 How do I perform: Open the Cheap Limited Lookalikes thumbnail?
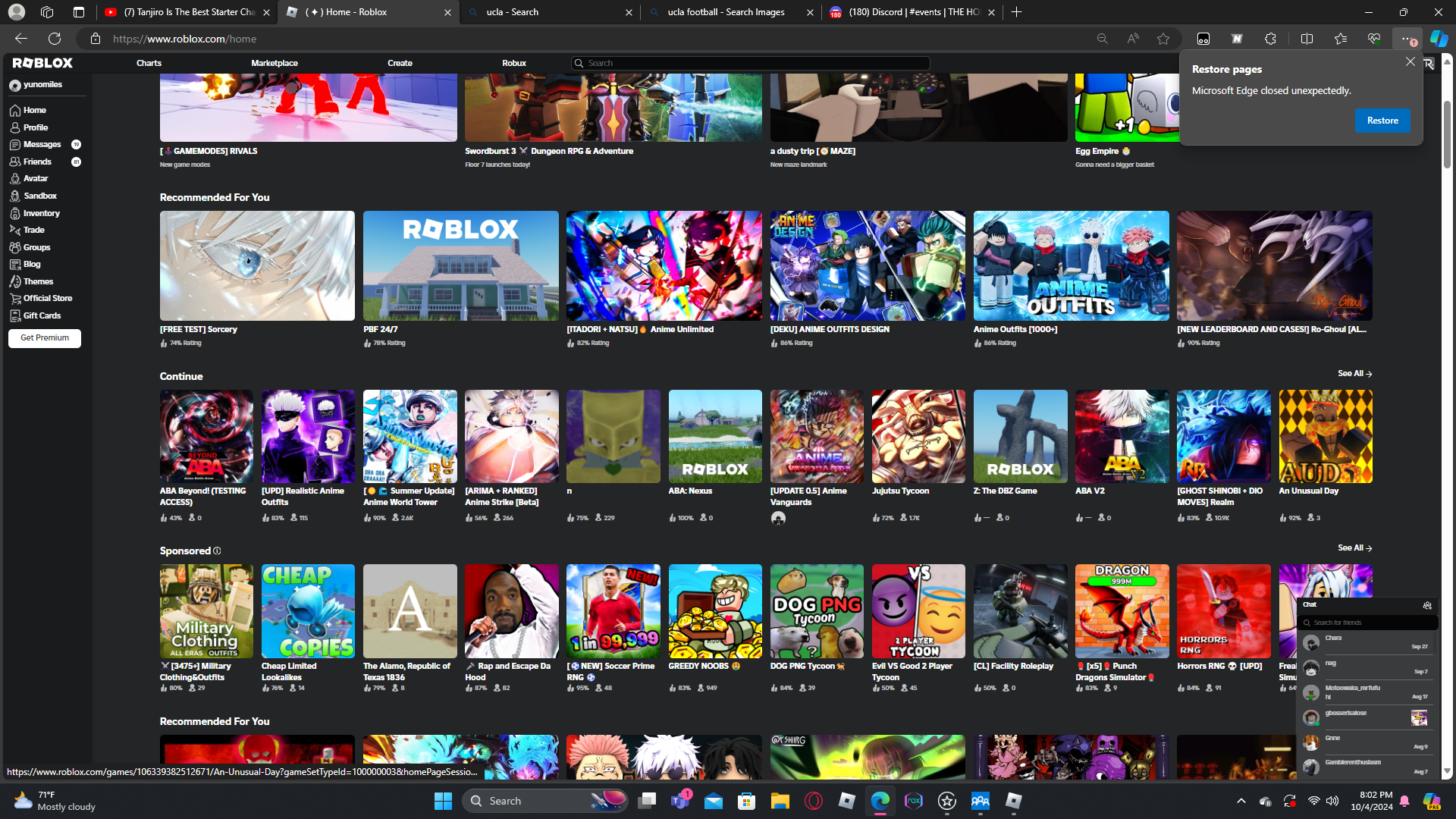308,610
